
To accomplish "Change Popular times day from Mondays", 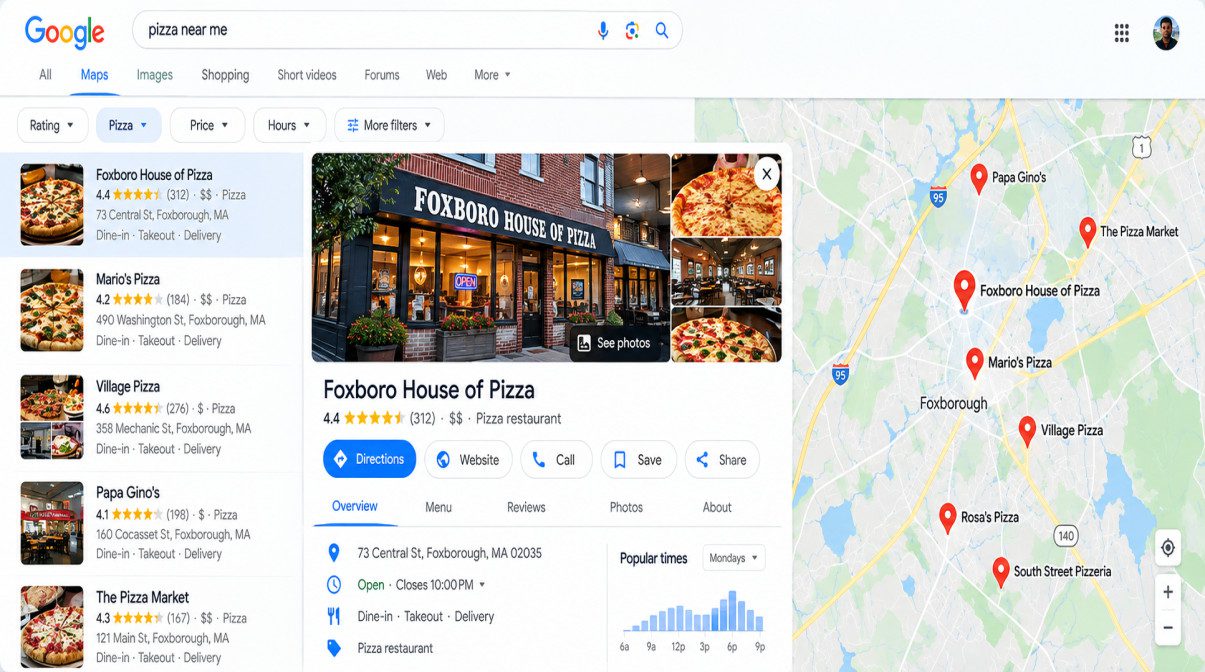I will pyautogui.click(x=734, y=558).
